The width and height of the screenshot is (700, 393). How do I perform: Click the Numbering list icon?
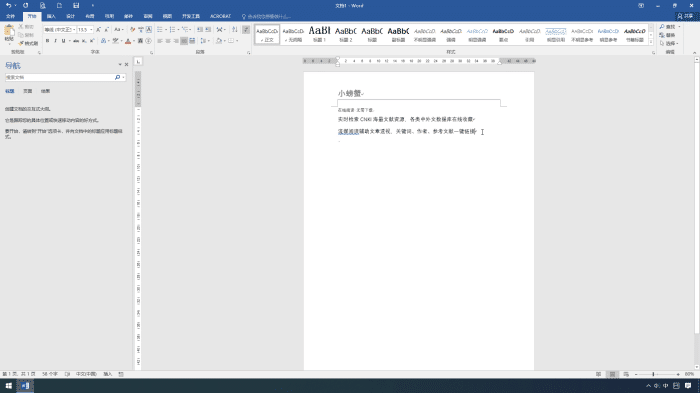pos(172,29)
